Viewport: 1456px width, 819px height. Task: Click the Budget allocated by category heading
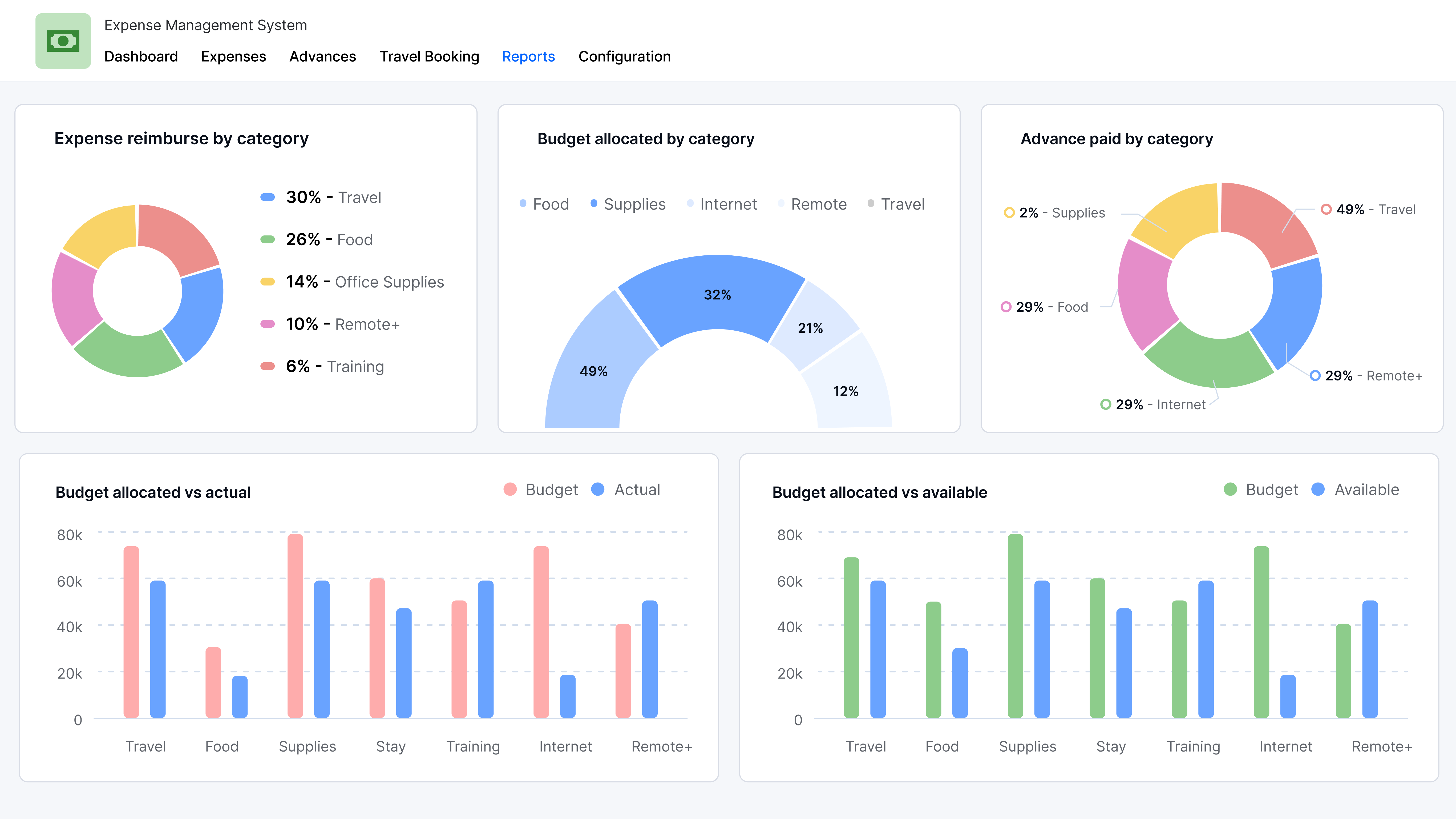[645, 139]
